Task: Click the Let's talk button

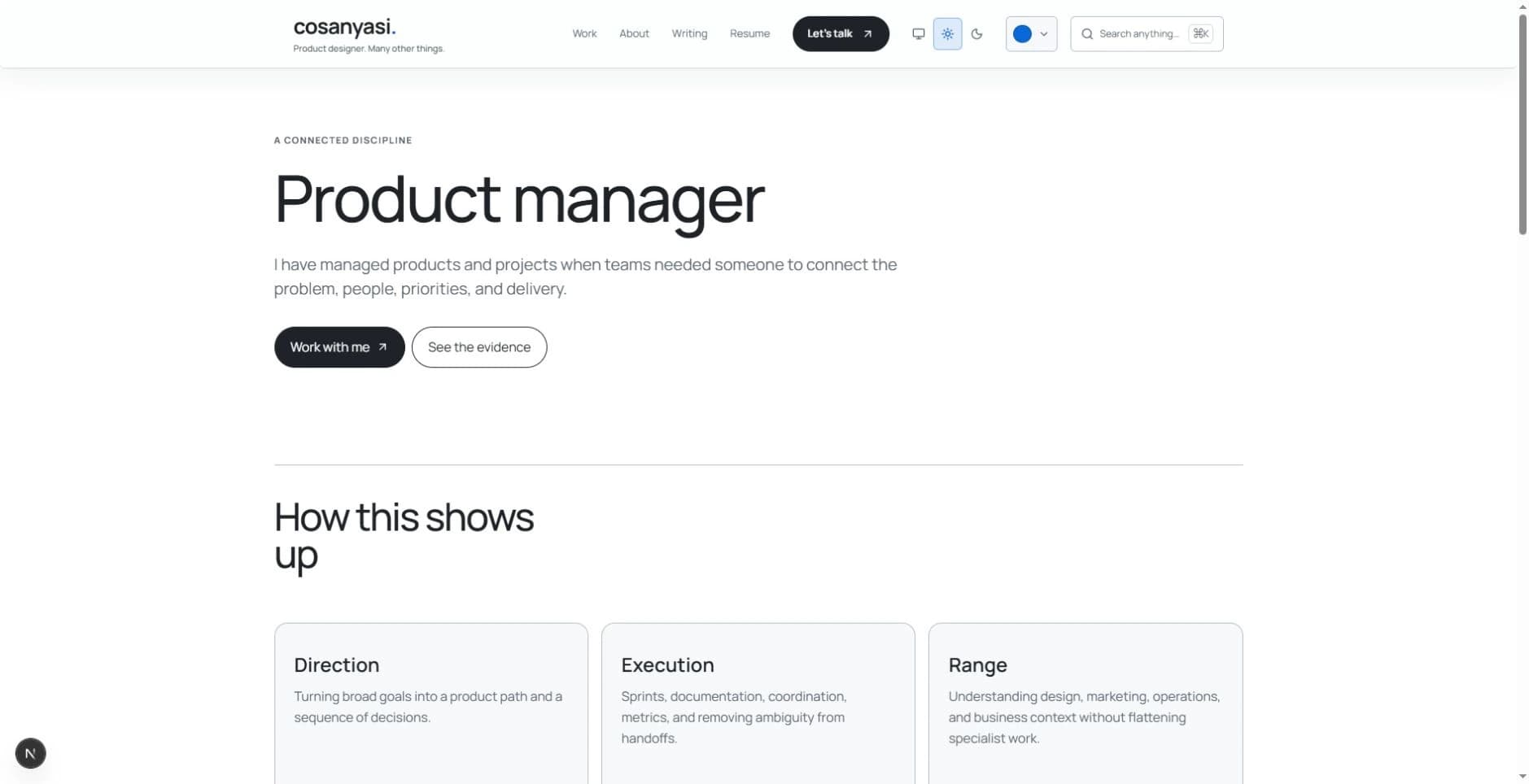Action: point(841,34)
